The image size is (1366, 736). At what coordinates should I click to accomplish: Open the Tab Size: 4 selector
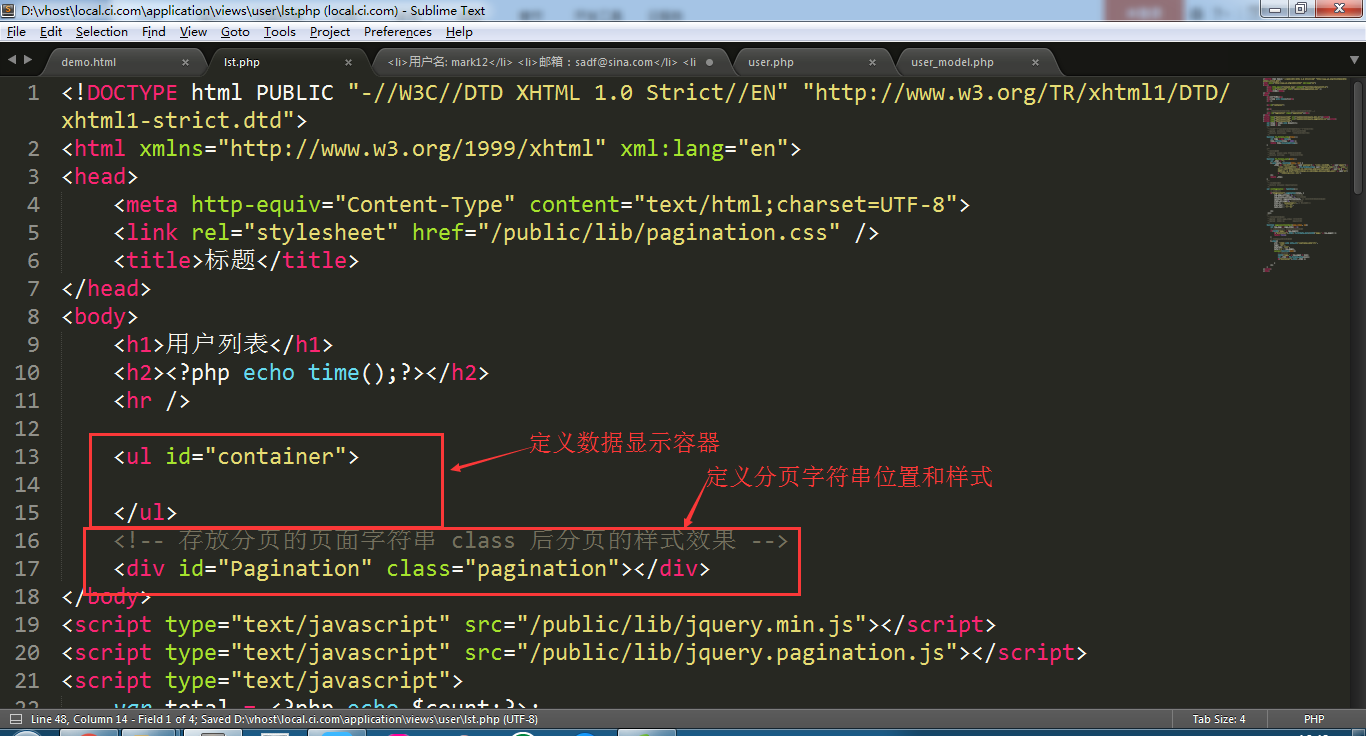click(x=1218, y=719)
